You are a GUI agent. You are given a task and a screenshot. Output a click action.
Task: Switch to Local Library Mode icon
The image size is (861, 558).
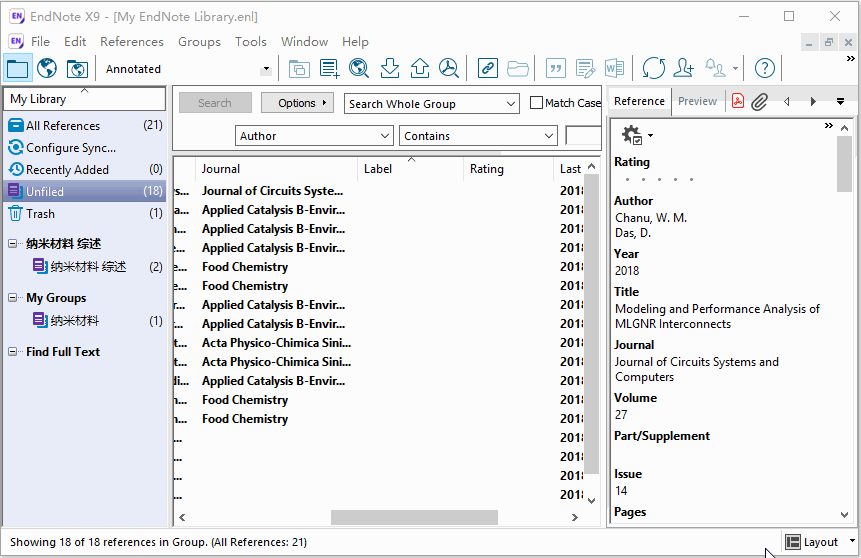coord(18,69)
